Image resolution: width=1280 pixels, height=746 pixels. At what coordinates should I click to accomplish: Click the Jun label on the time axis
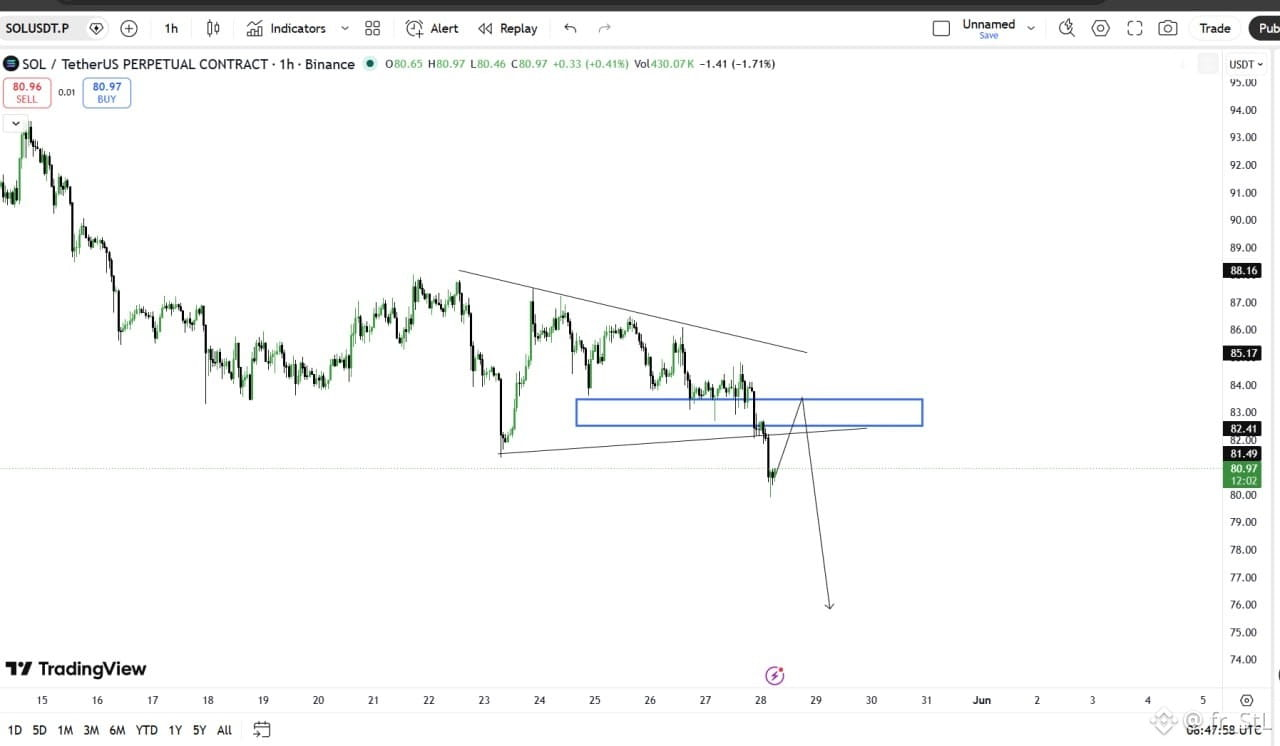(982, 700)
